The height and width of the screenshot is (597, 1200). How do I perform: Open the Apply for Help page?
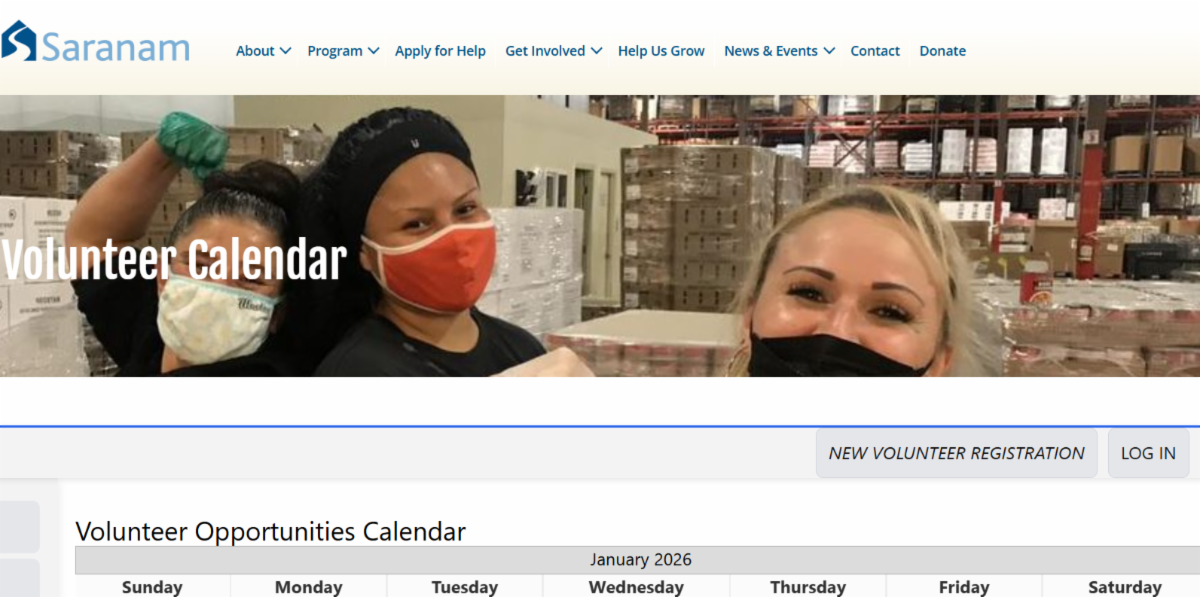(x=440, y=51)
